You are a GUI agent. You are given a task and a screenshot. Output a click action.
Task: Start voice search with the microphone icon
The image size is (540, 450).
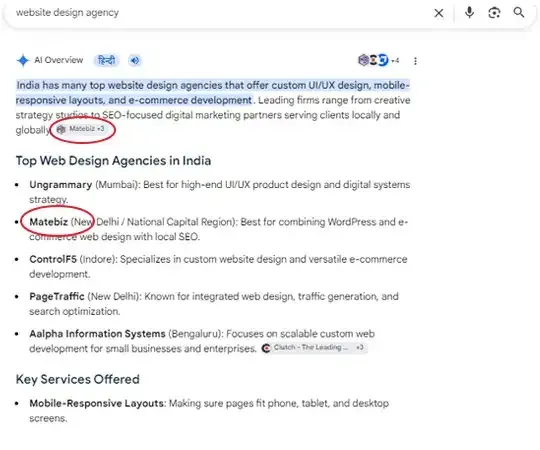[469, 13]
